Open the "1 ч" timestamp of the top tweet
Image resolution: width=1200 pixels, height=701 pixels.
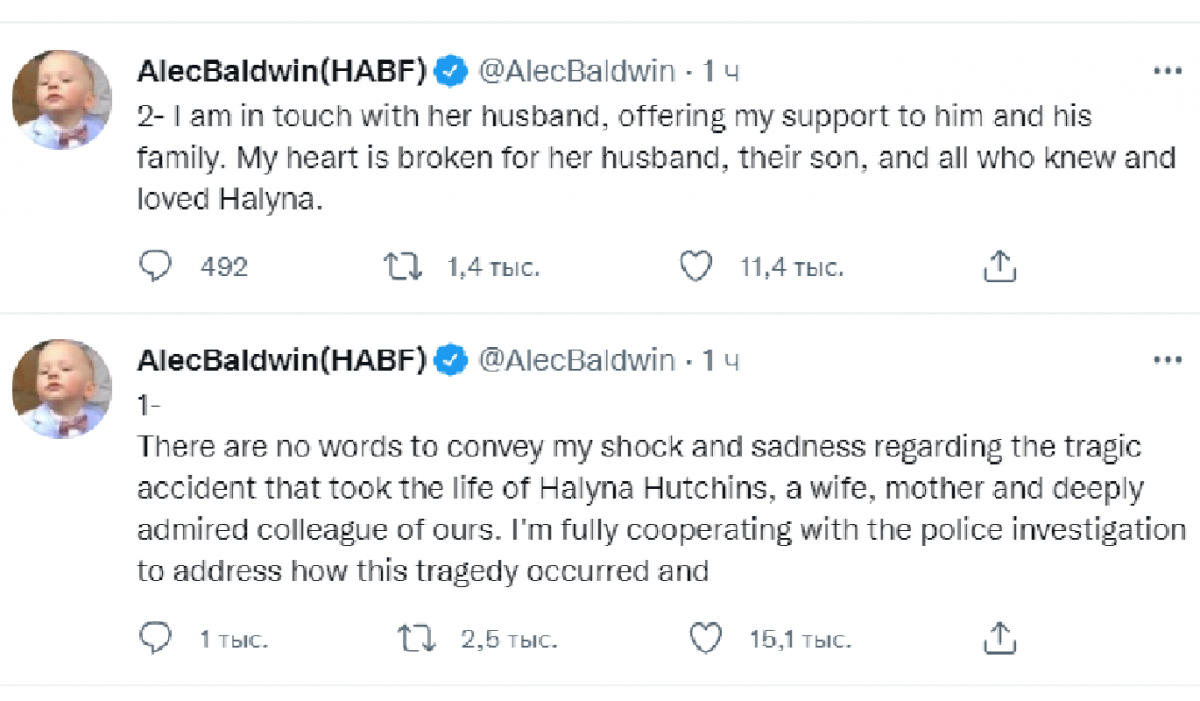pos(720,72)
